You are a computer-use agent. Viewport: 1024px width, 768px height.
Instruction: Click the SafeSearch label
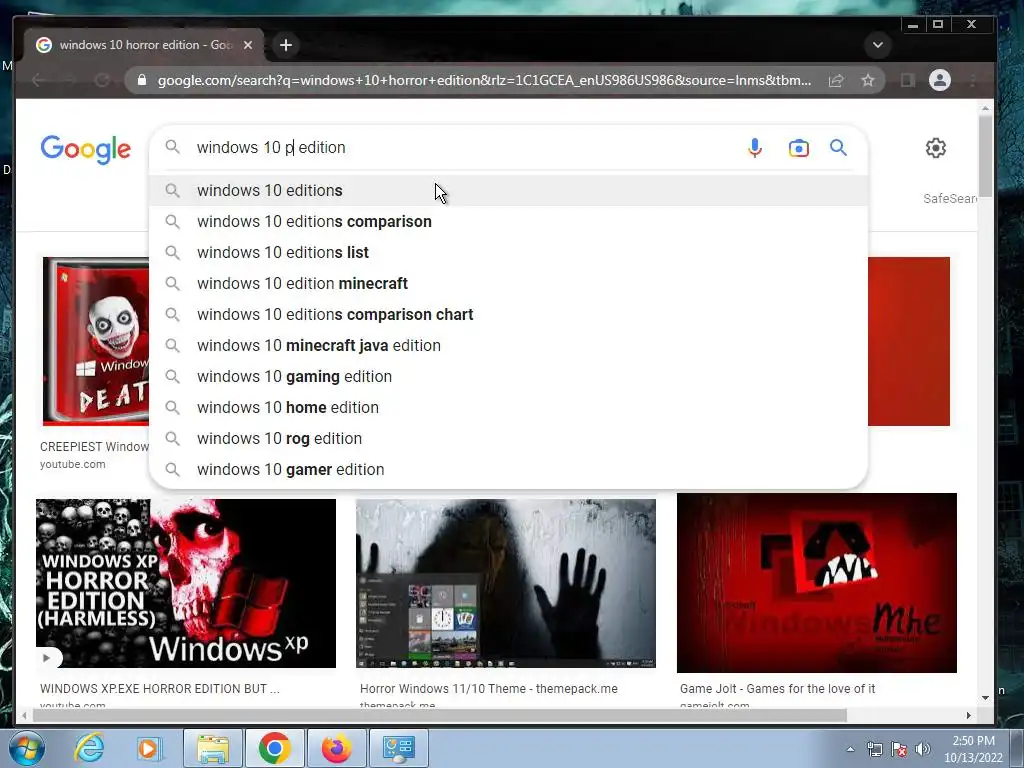coord(950,199)
